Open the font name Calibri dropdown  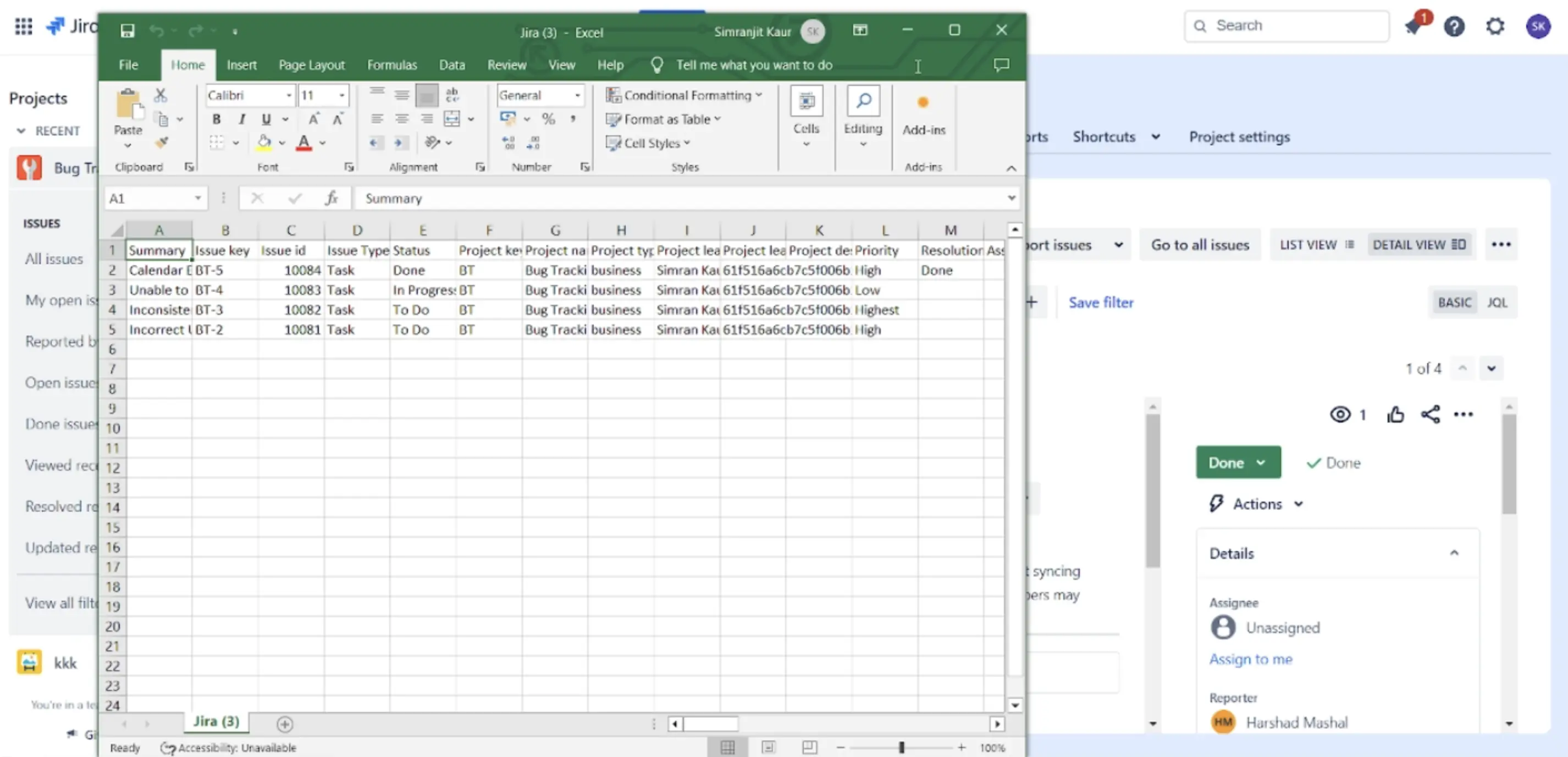click(289, 95)
